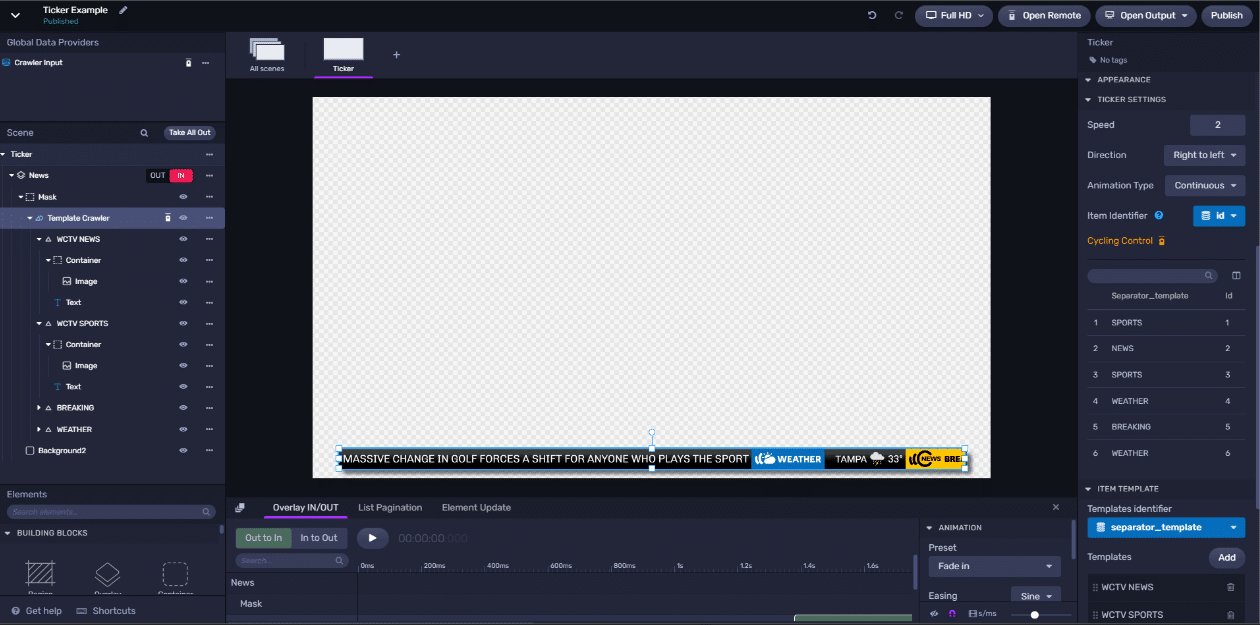Delete the WCTV NEWS template
Image resolution: width=1260 pixels, height=625 pixels.
[1230, 588]
